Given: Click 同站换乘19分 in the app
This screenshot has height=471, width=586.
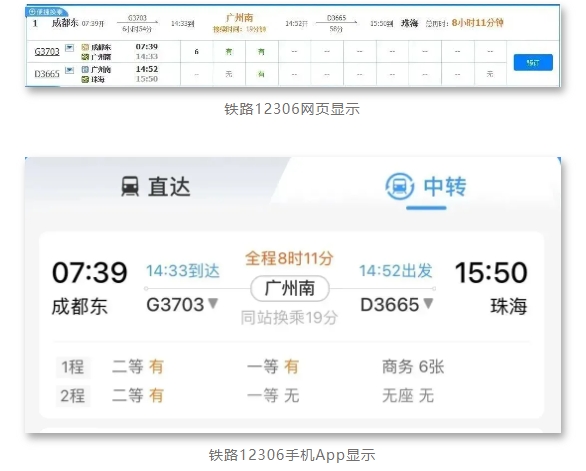Looking at the screenshot, I should coord(289,318).
